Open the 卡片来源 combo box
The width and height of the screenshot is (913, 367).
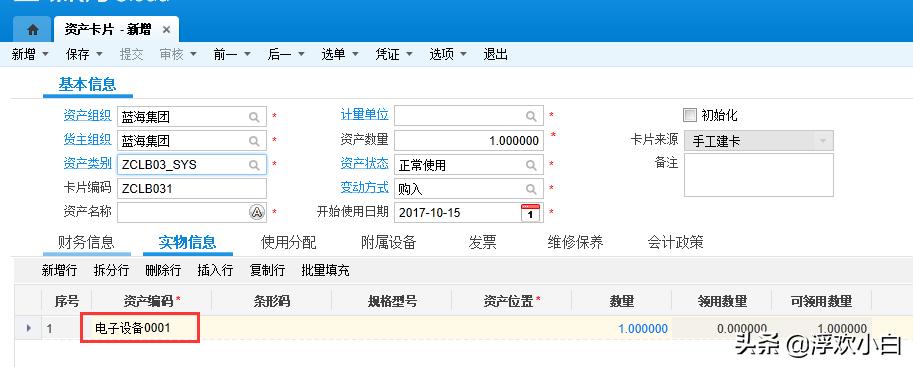click(759, 141)
